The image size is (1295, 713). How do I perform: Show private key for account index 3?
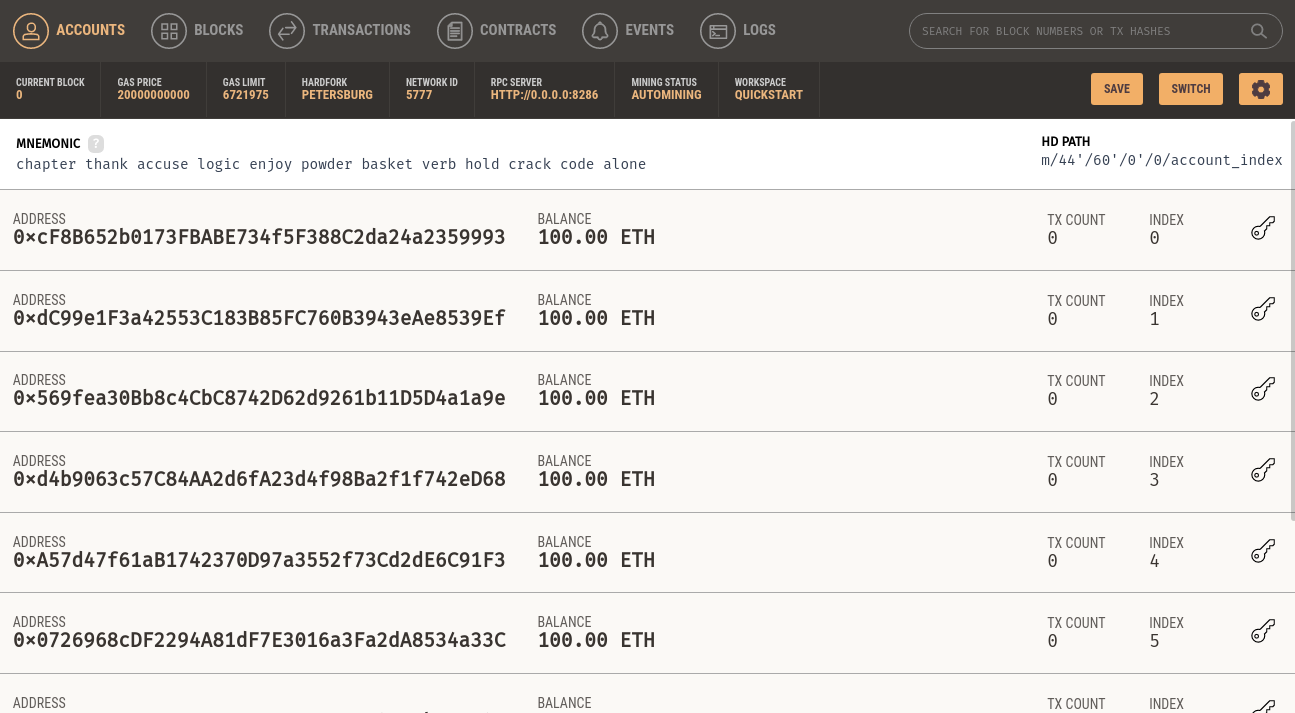click(x=1263, y=470)
